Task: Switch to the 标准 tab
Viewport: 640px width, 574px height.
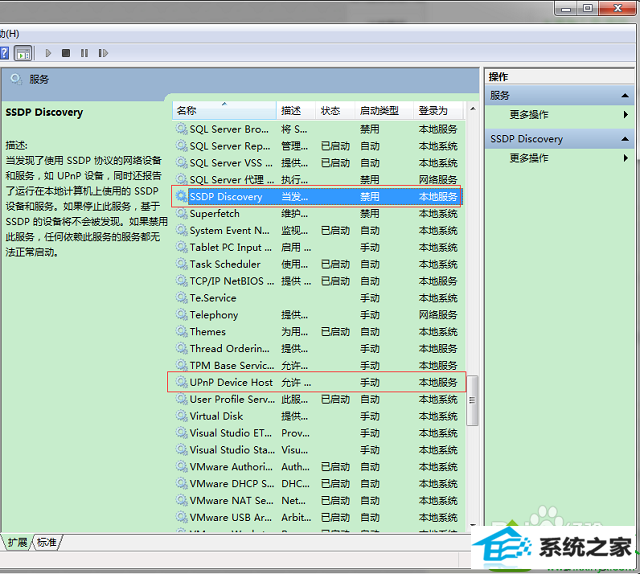Action: 47,543
